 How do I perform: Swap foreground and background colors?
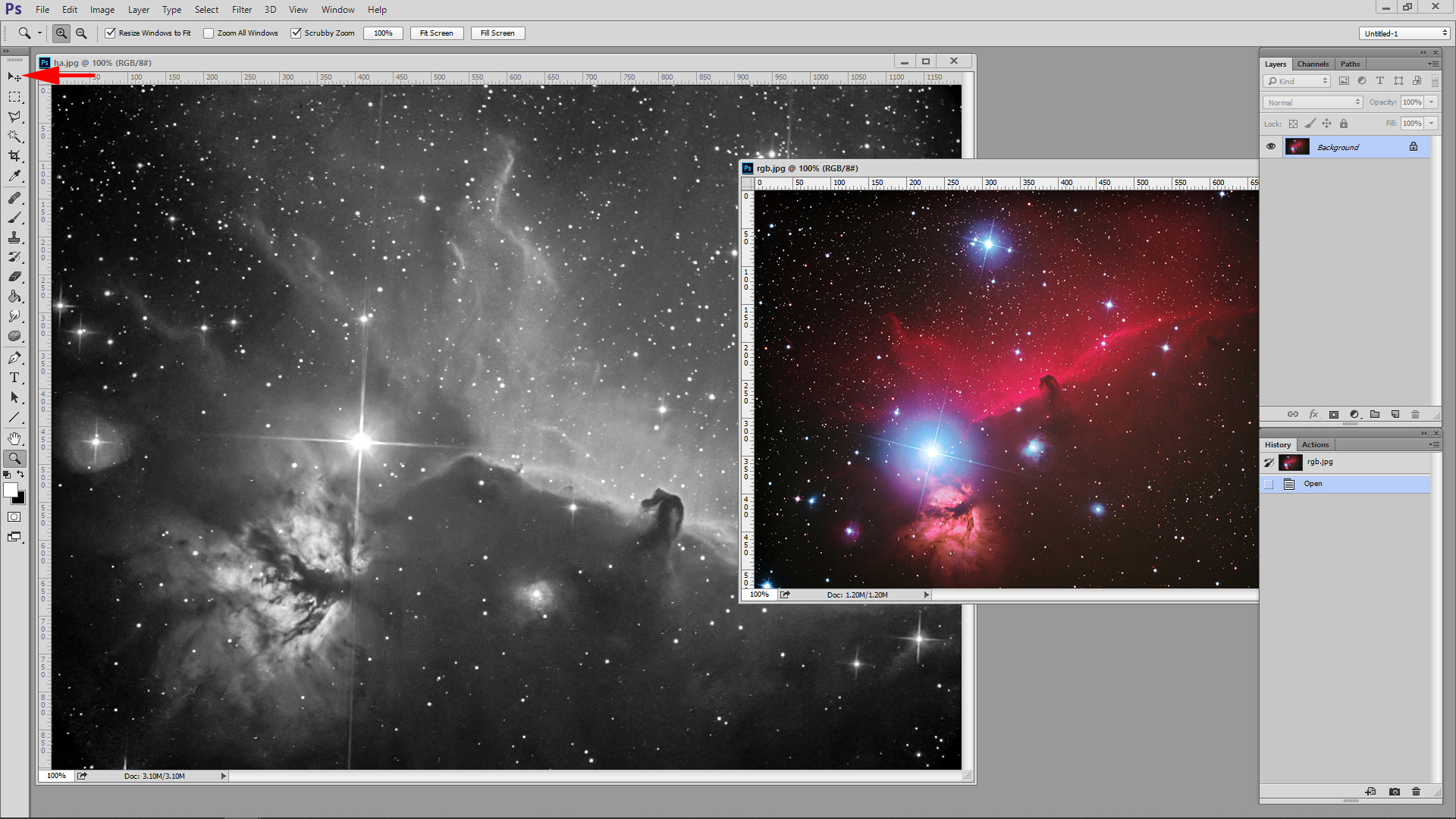coord(20,475)
